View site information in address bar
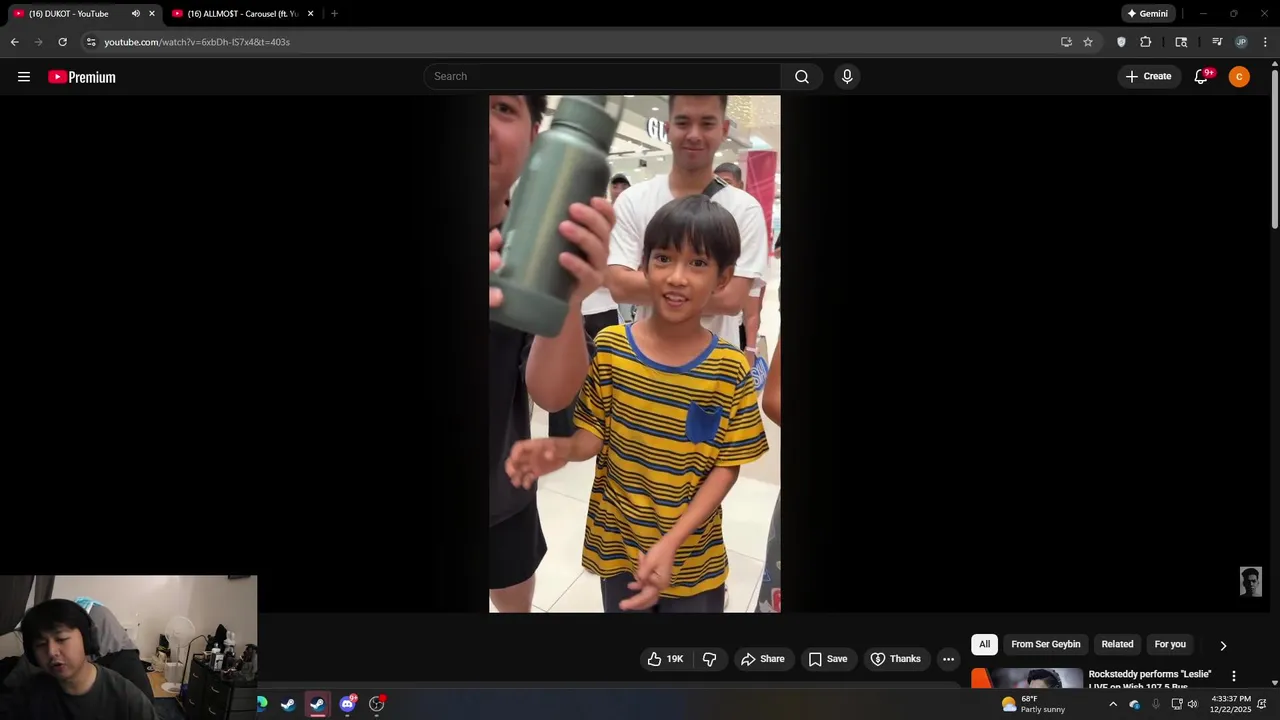 [x=91, y=42]
